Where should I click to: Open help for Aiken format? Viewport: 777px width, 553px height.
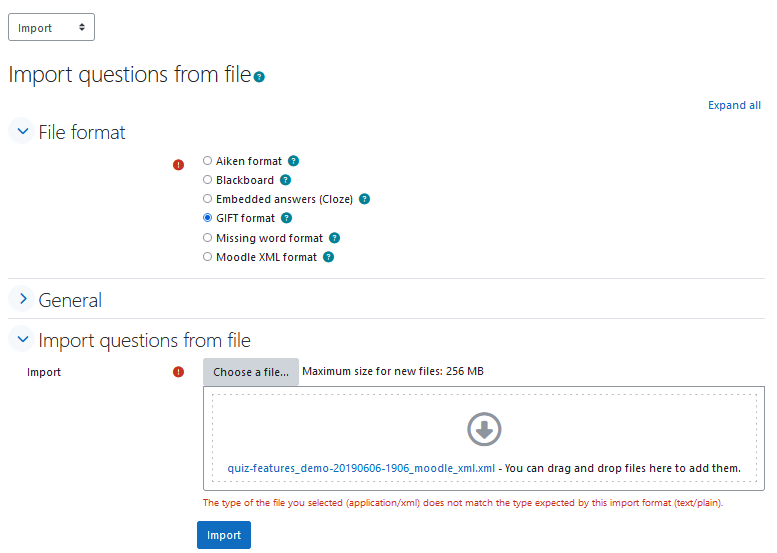coord(293,161)
